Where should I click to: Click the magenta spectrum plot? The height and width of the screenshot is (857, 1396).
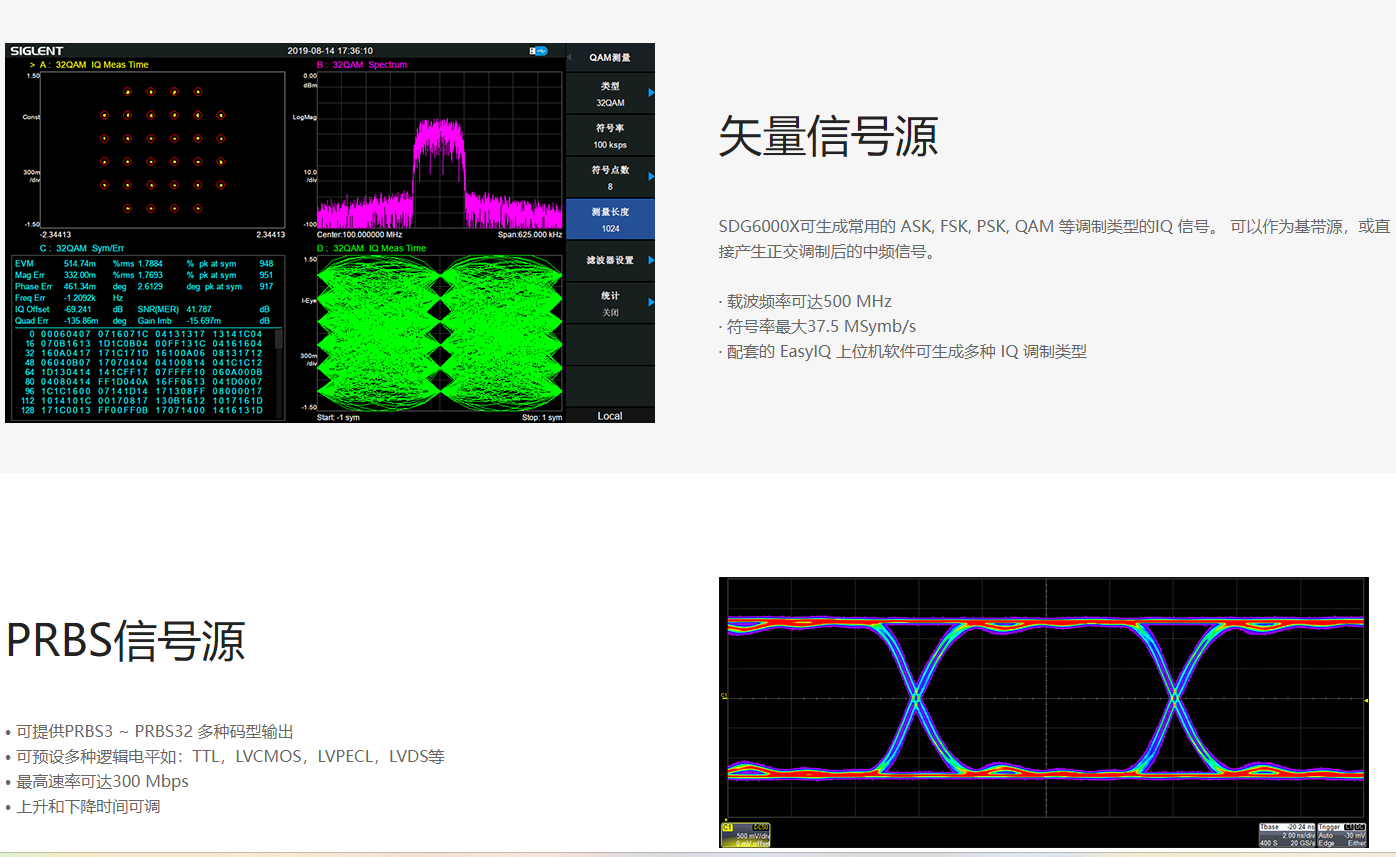tap(439, 151)
